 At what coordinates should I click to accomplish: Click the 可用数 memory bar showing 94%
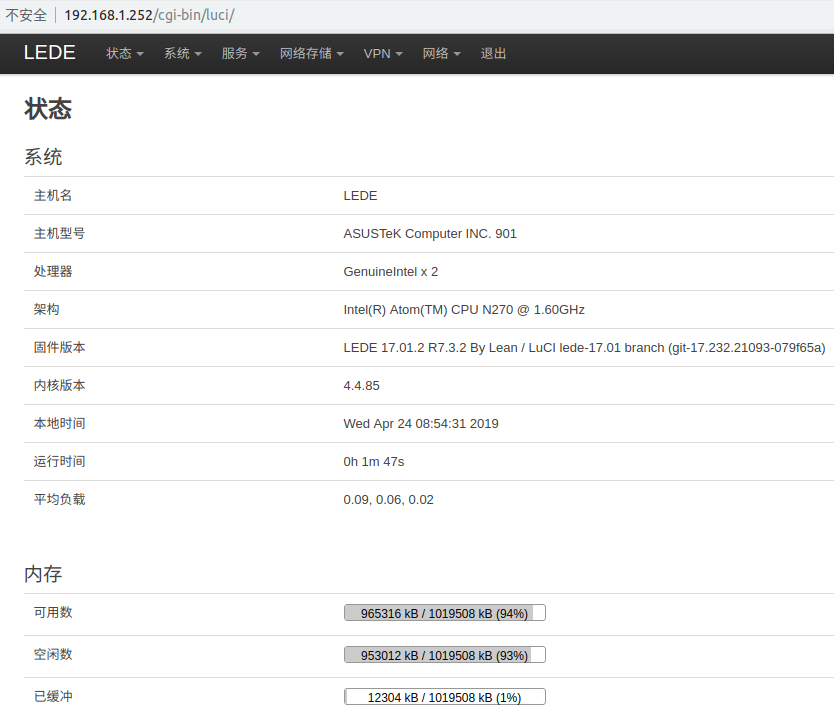pos(445,613)
